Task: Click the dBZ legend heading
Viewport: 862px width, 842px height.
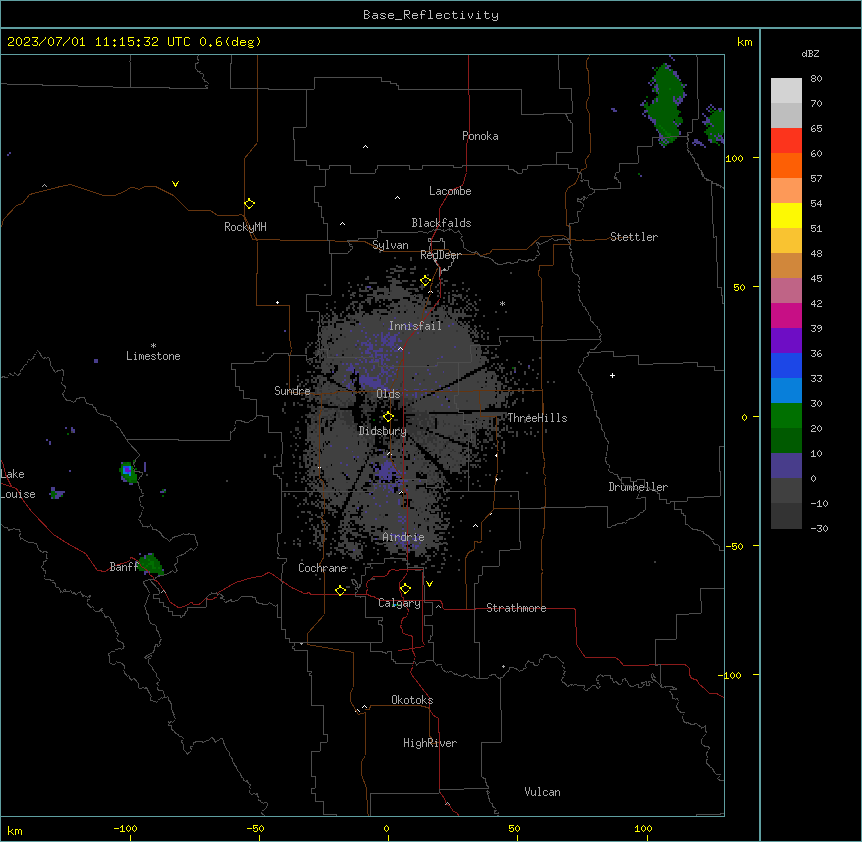Action: pyautogui.click(x=810, y=53)
